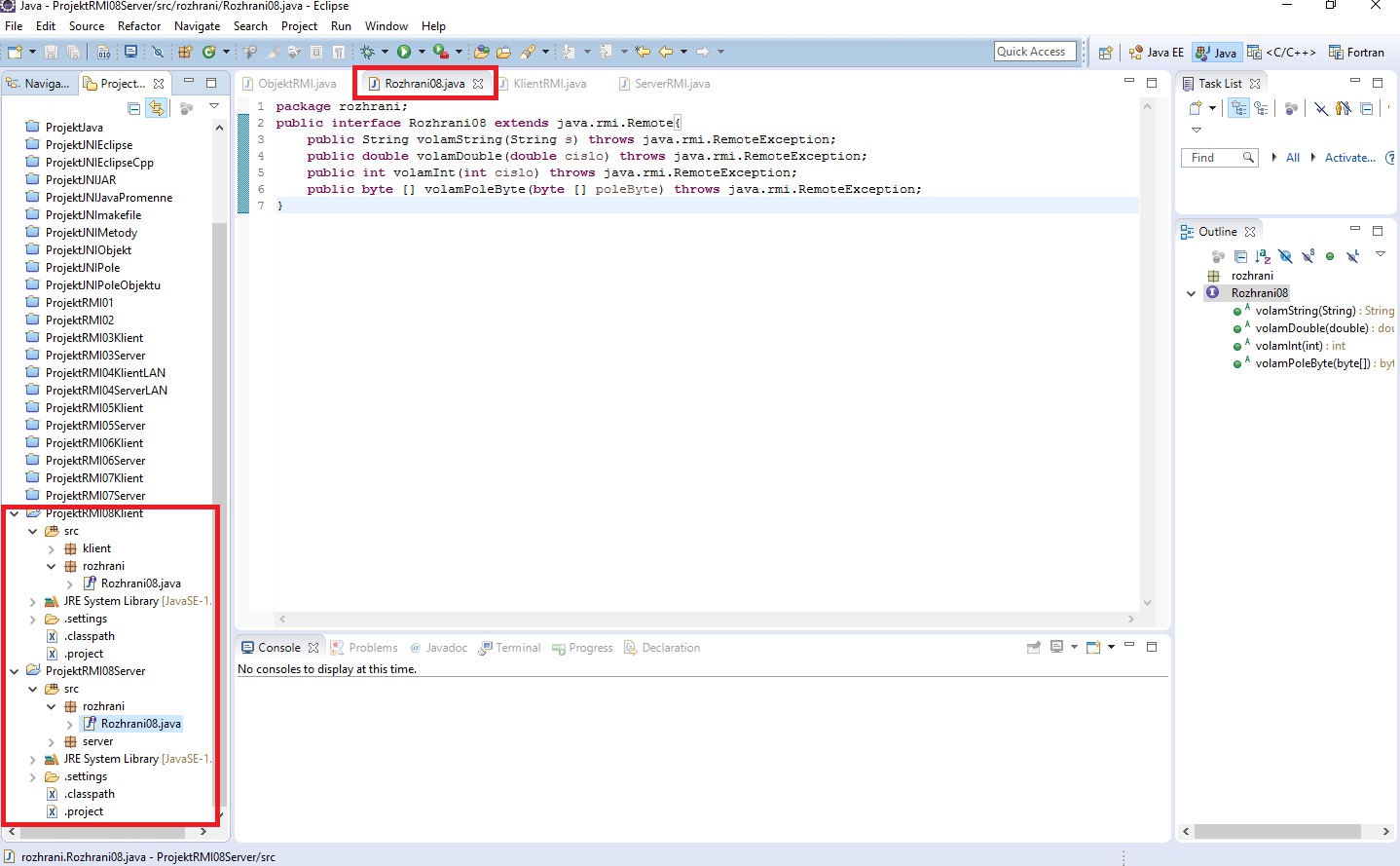Click Open Console icon in Console view
The image size is (1400, 866).
click(x=1093, y=648)
